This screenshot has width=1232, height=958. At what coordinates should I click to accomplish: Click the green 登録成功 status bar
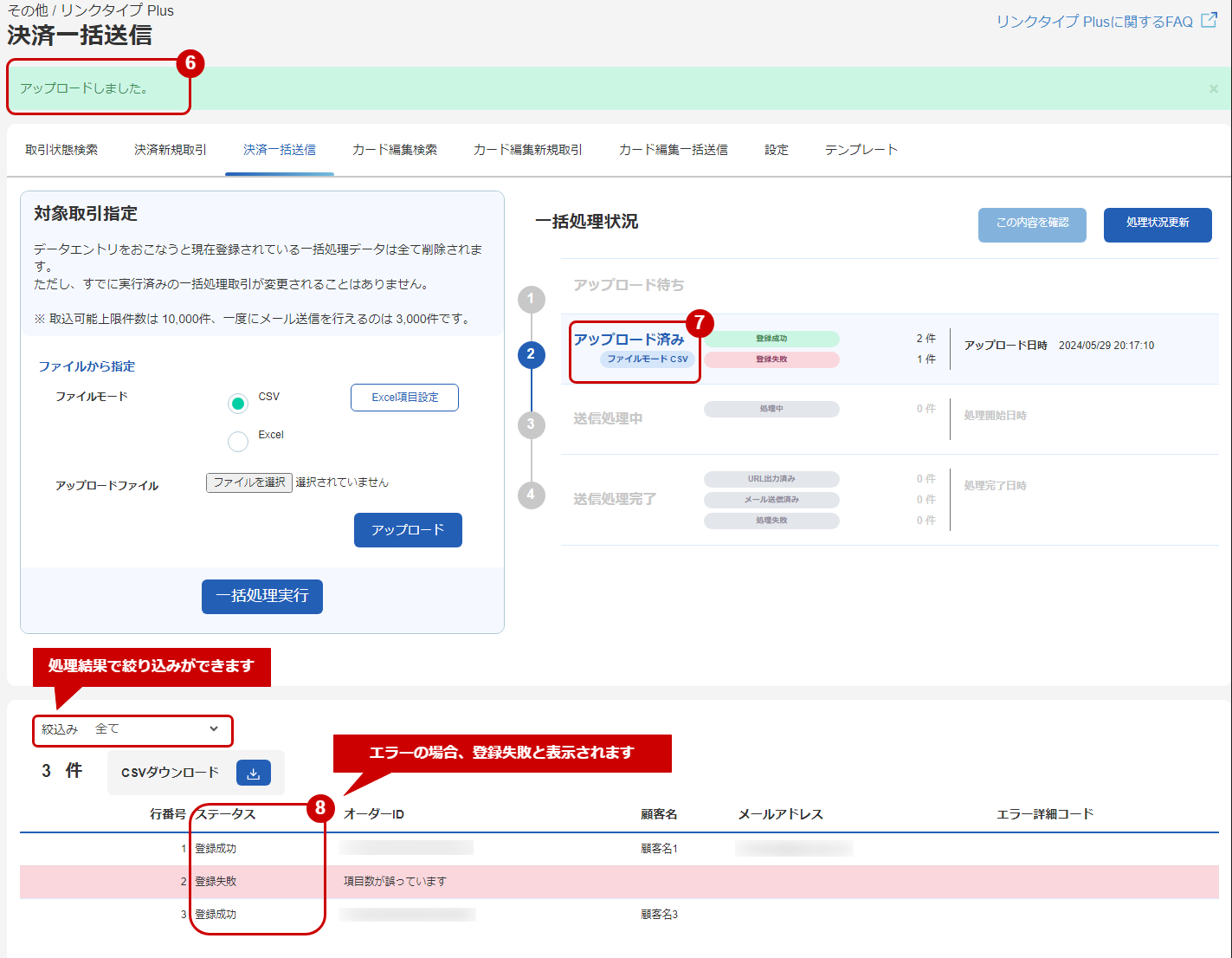[x=771, y=339]
